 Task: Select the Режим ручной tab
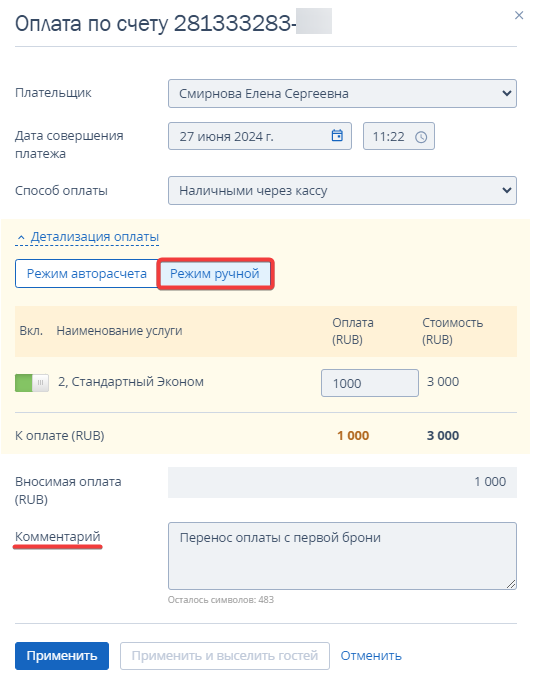point(215,274)
